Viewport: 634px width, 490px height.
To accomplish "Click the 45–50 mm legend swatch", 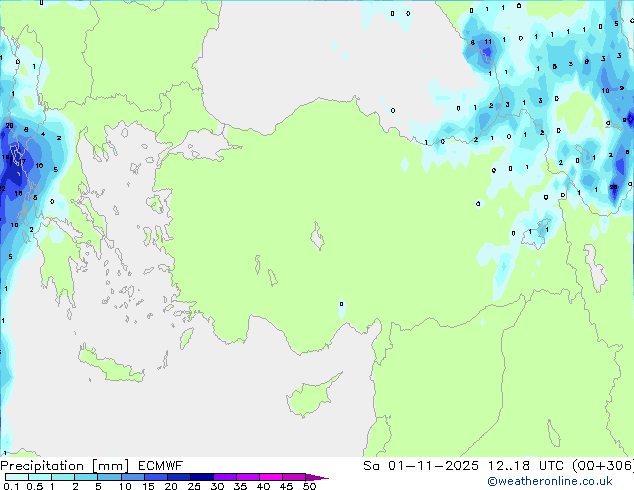I will coord(294,477).
